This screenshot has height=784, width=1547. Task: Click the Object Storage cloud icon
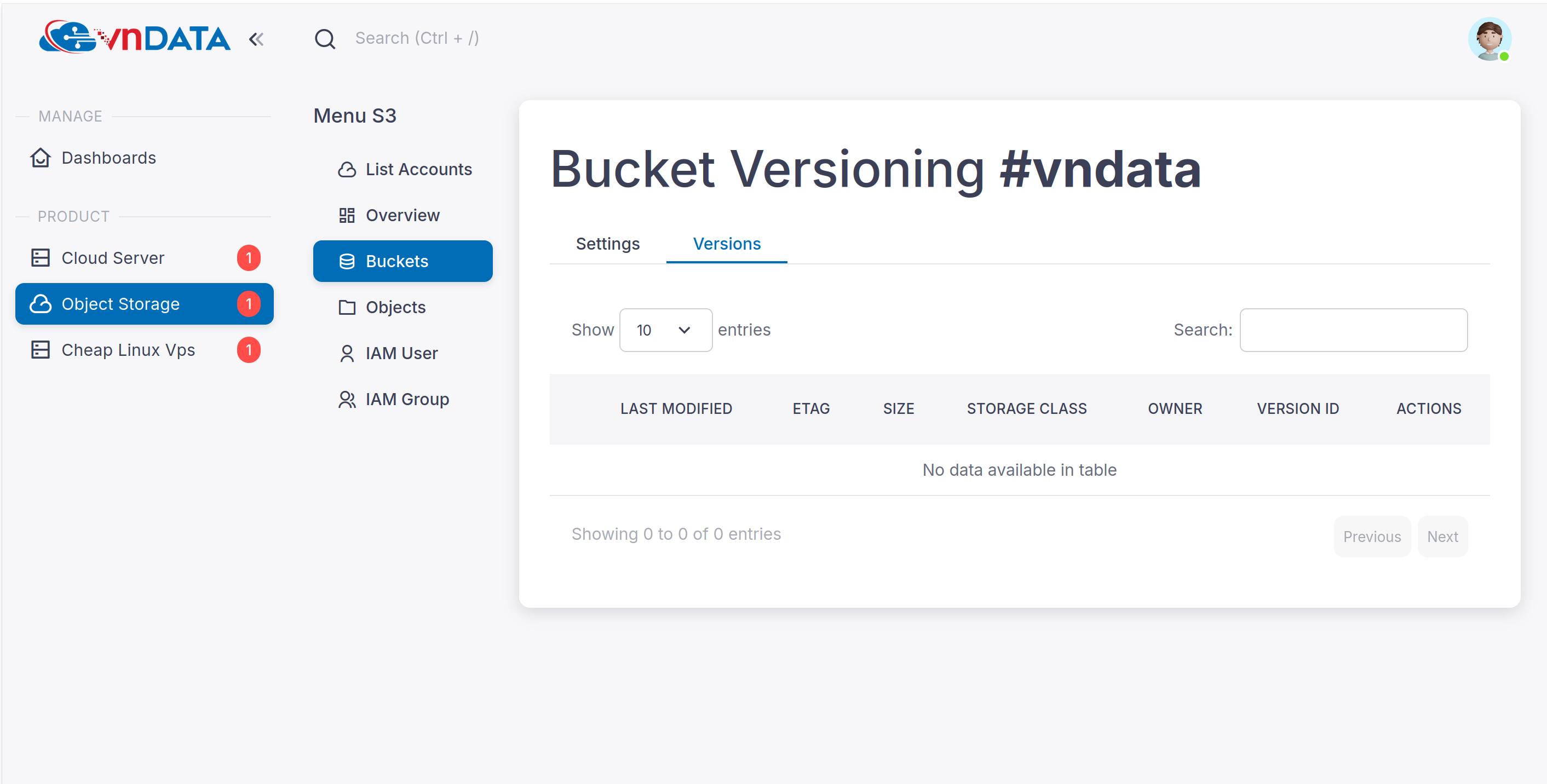click(x=40, y=304)
